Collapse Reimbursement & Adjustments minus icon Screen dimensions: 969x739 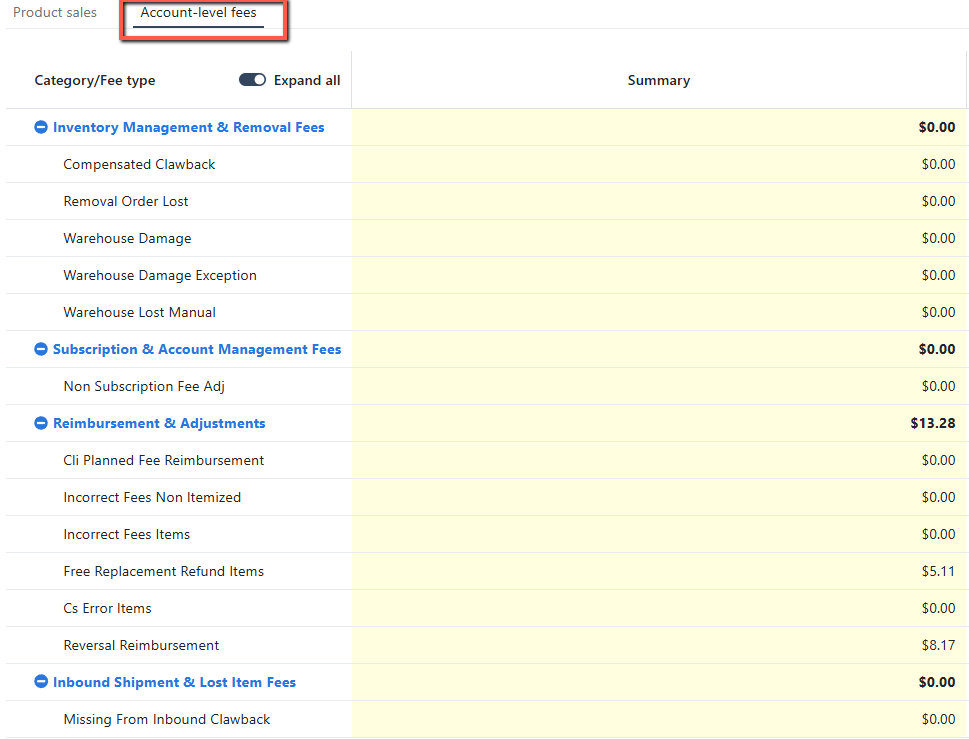(x=41, y=423)
